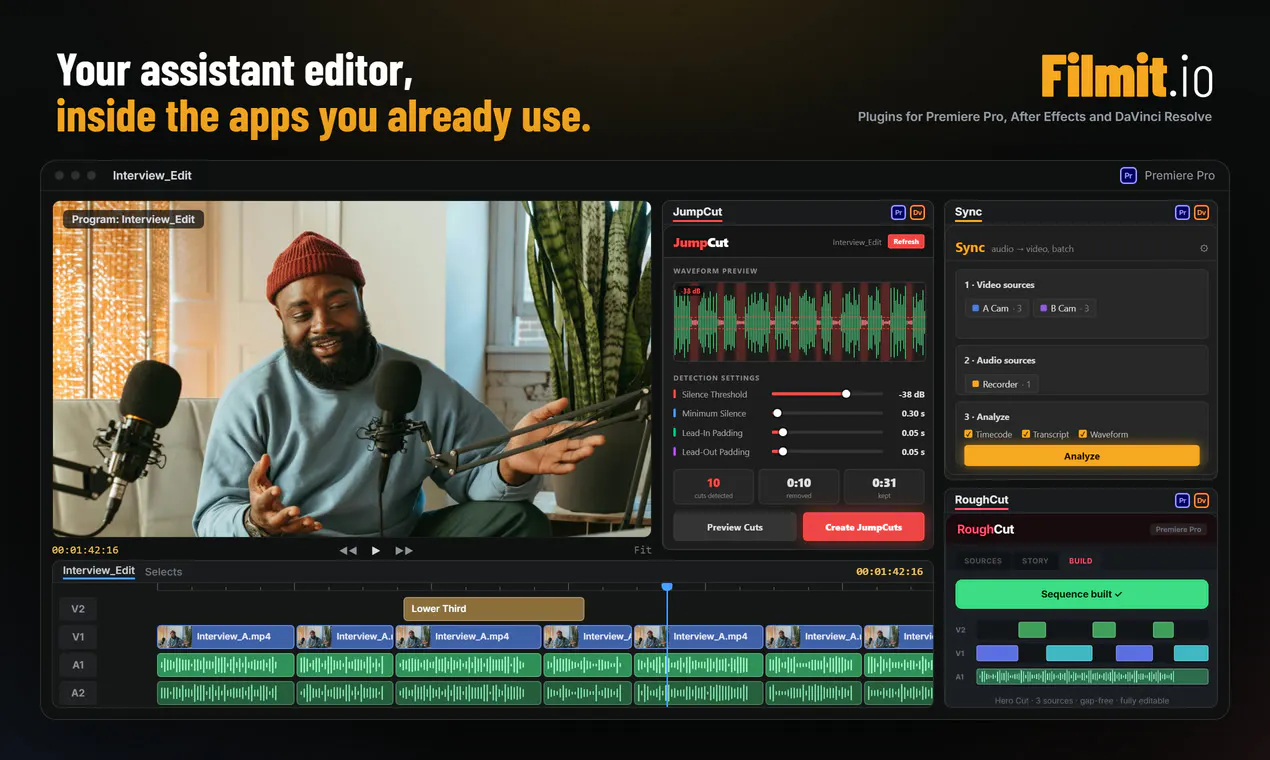Screen dimensions: 1270x760
Task: Open the Fit zoom dropdown
Action: point(643,550)
